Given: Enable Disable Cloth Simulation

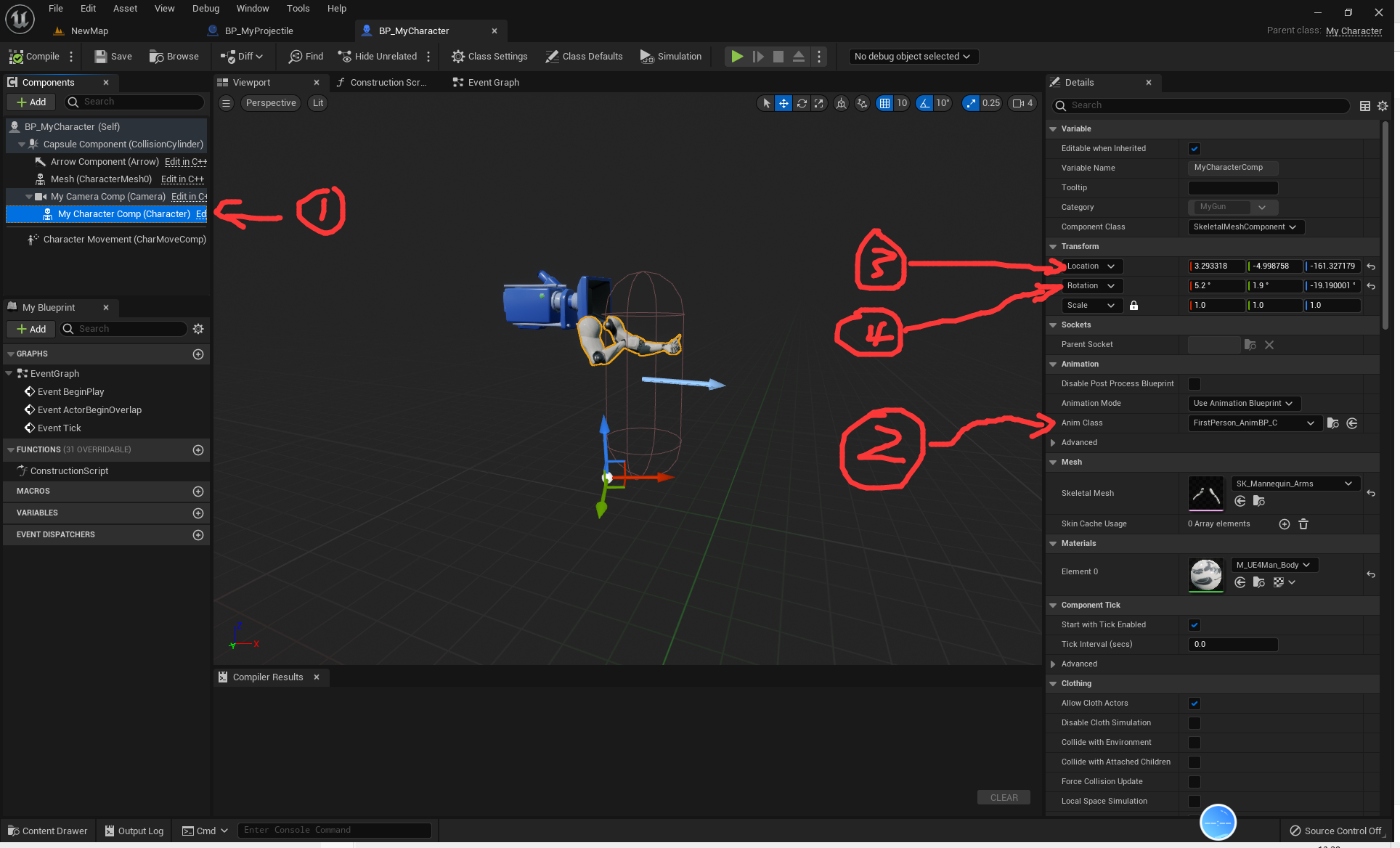Looking at the screenshot, I should (1195, 722).
